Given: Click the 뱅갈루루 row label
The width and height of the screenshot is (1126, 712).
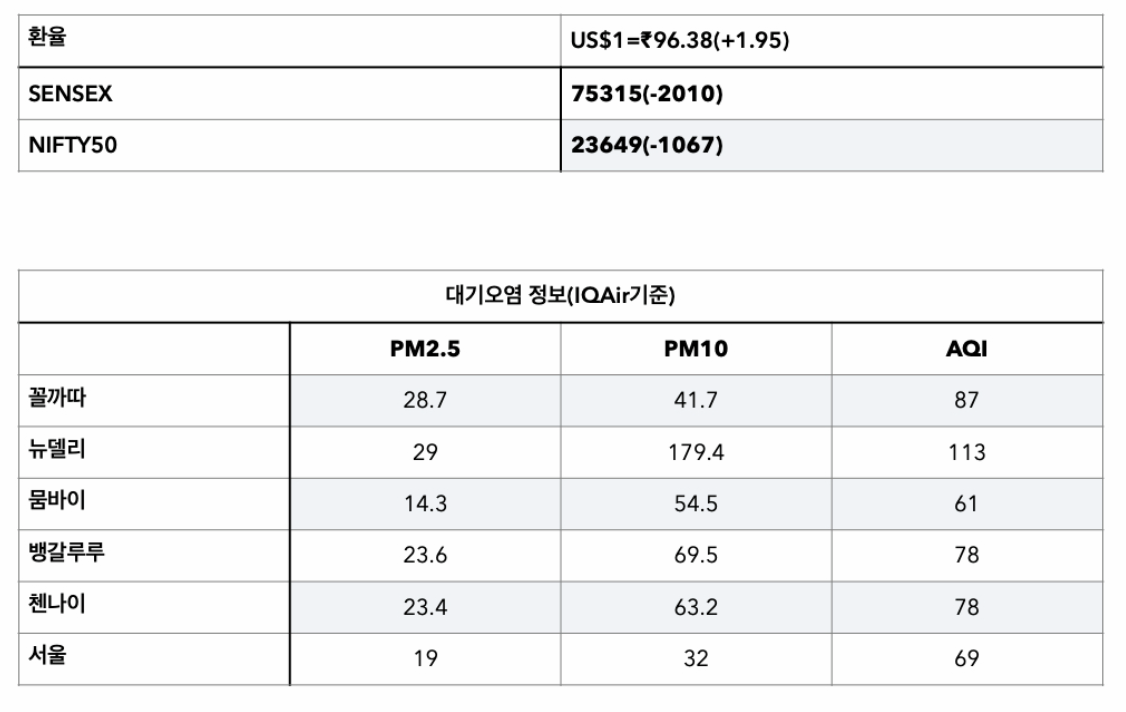Looking at the screenshot, I should point(66,552).
